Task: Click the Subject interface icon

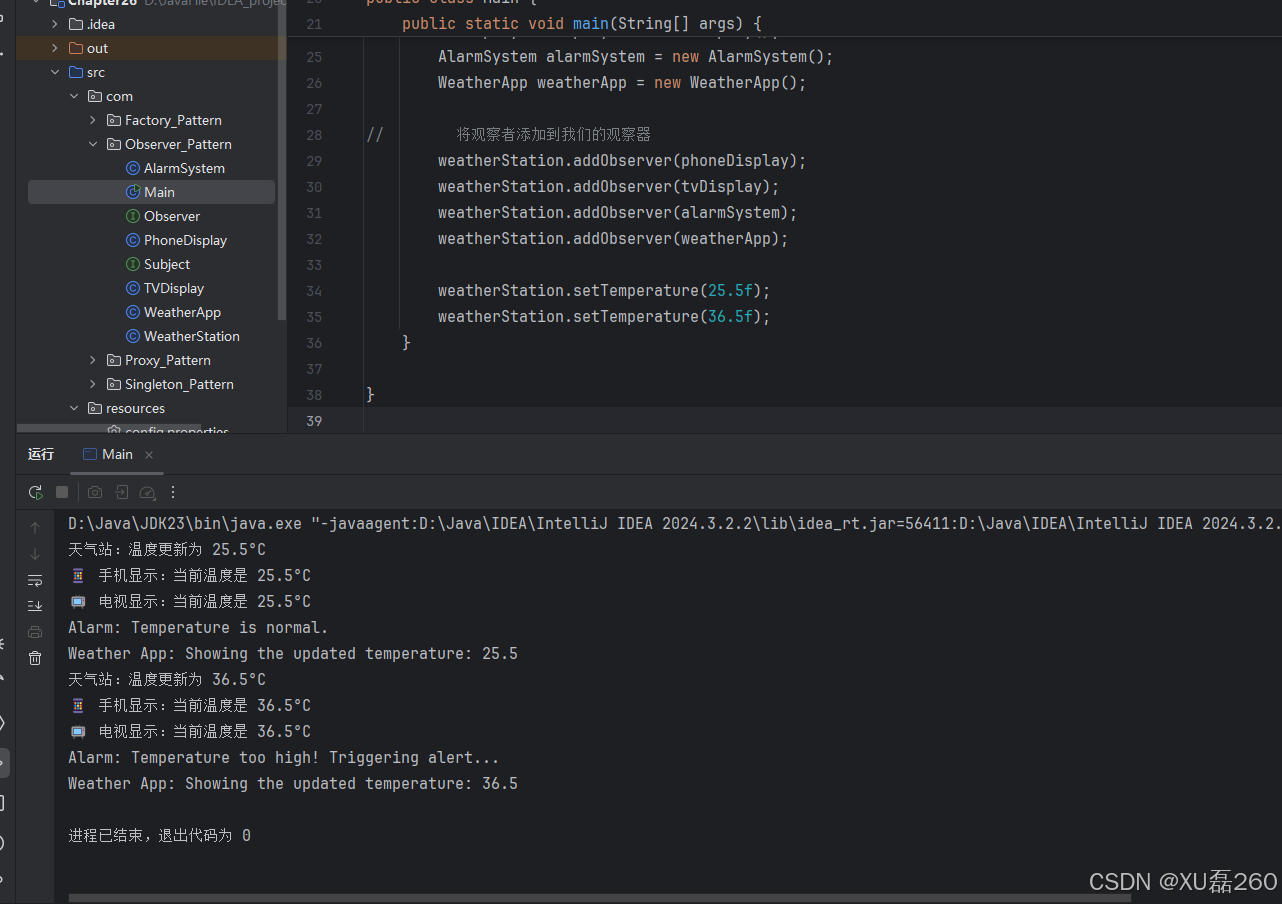Action: click(x=133, y=264)
